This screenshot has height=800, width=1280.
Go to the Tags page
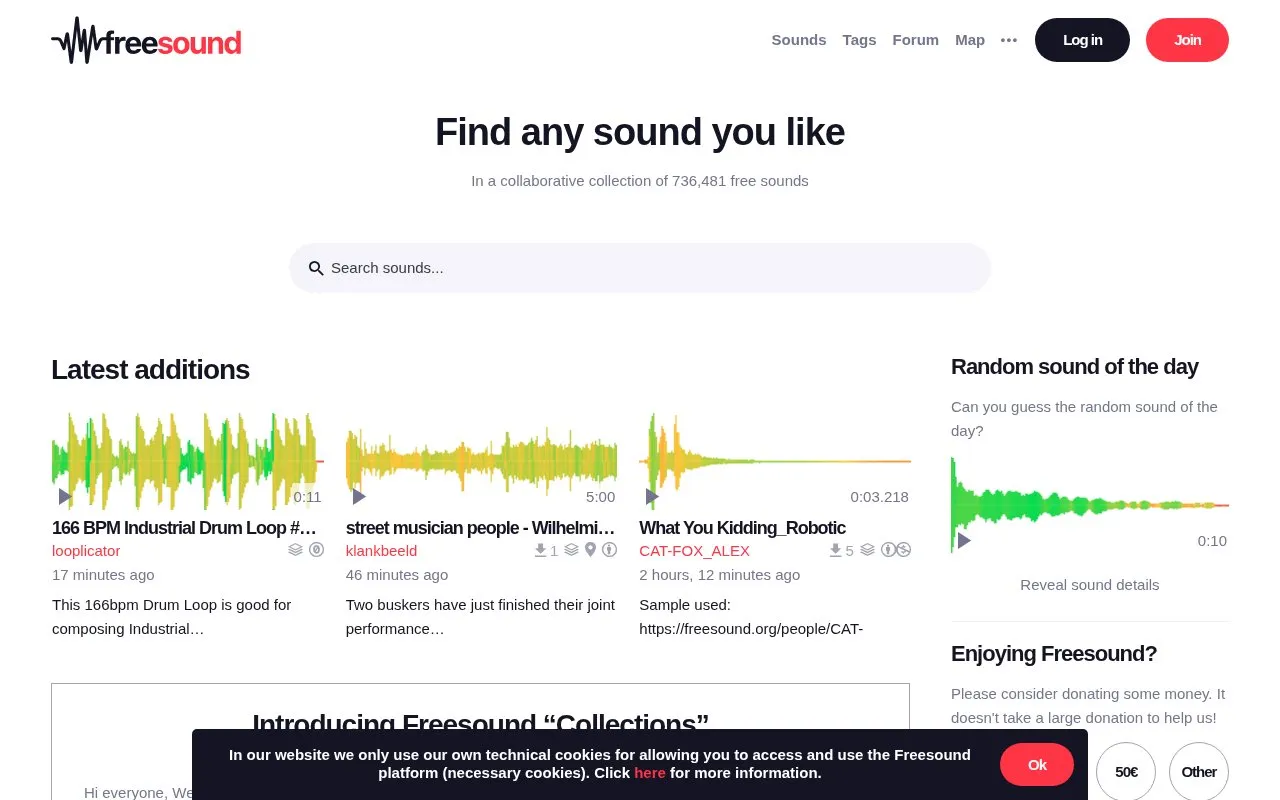(x=859, y=40)
